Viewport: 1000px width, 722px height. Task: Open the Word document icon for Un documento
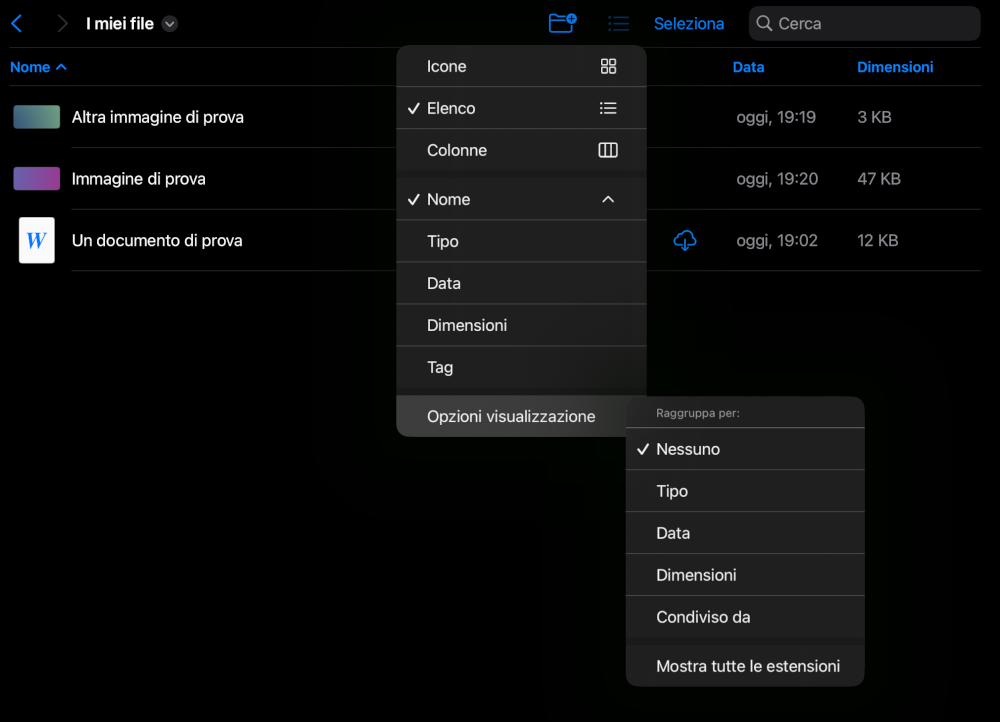coord(36,240)
